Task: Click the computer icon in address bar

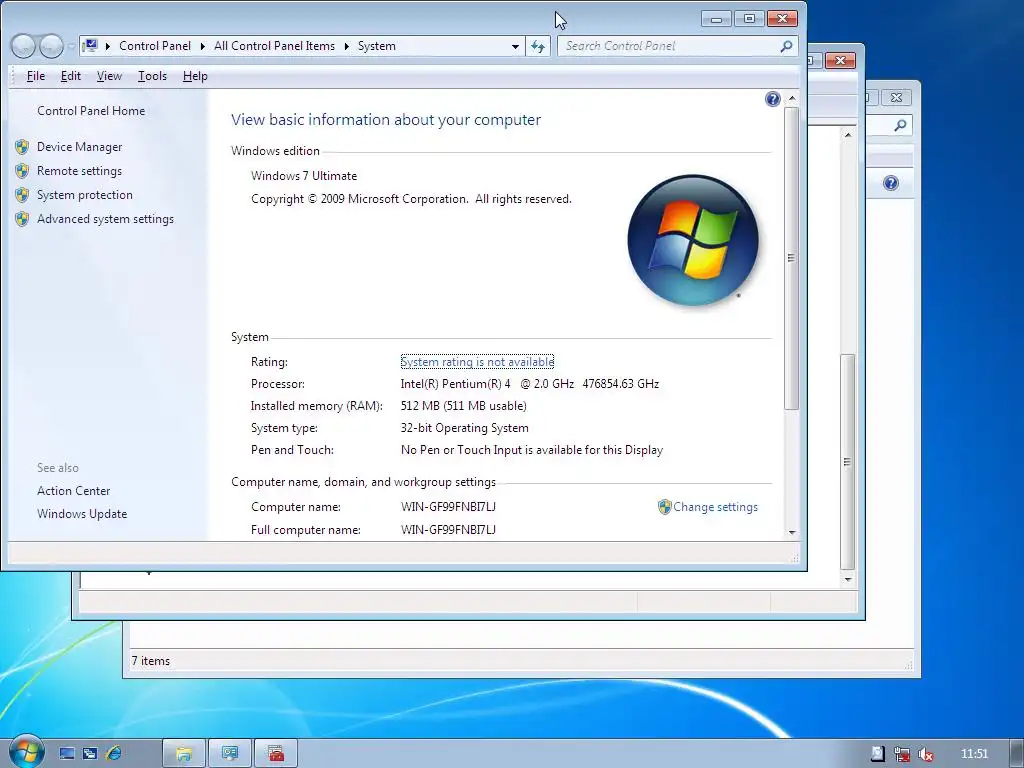Action: (91, 46)
